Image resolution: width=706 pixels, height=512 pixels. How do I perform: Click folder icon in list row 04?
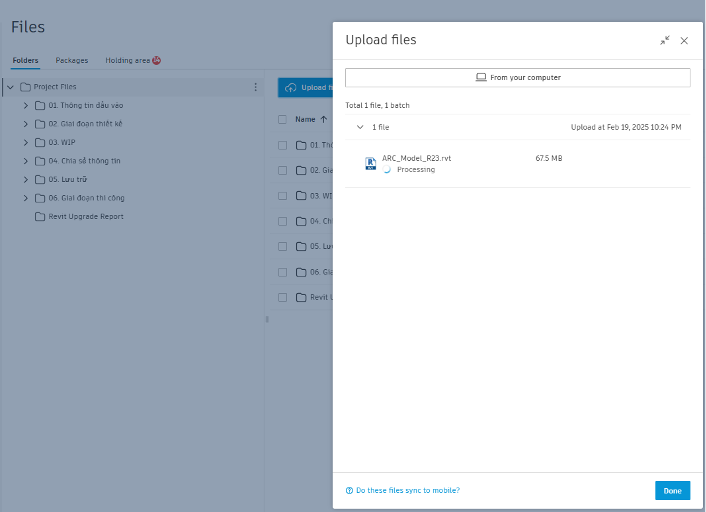pyautogui.click(x=301, y=221)
